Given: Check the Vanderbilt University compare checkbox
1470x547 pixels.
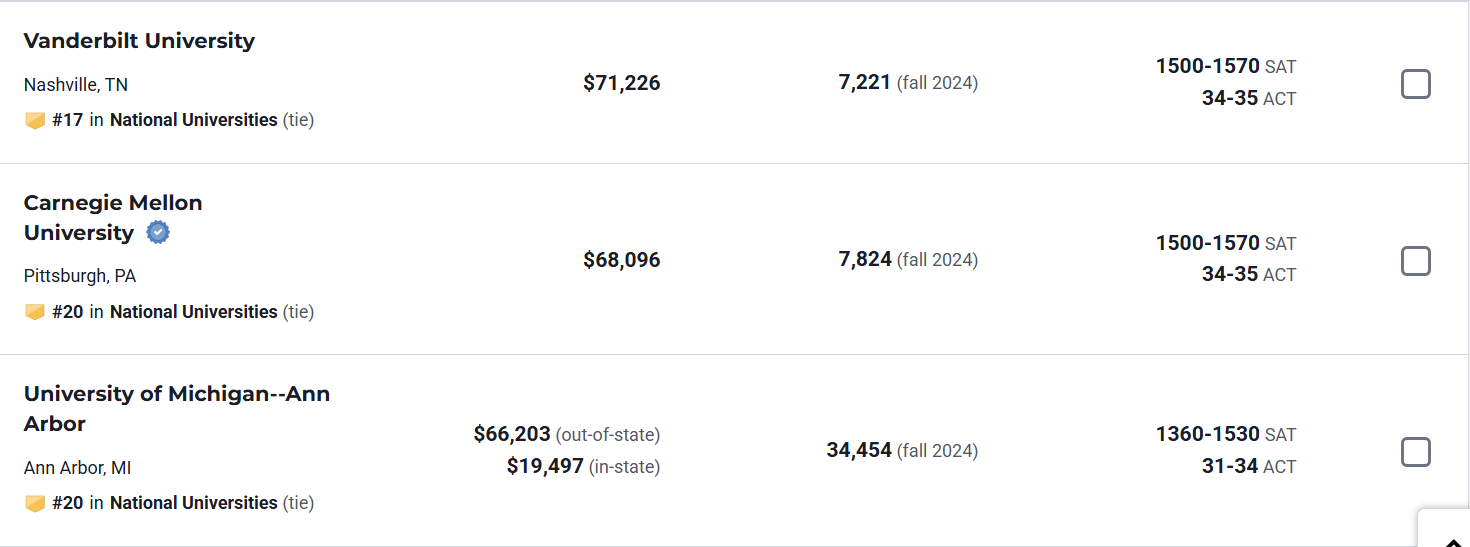Looking at the screenshot, I should click(x=1415, y=84).
